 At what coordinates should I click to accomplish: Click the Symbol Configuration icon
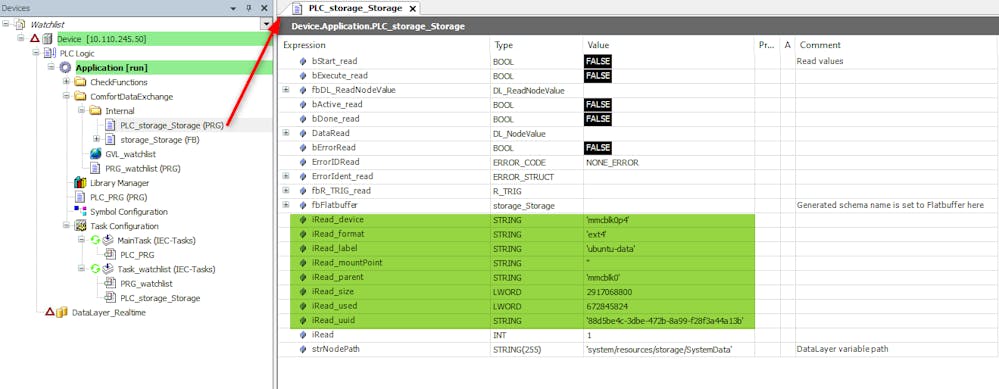80,211
